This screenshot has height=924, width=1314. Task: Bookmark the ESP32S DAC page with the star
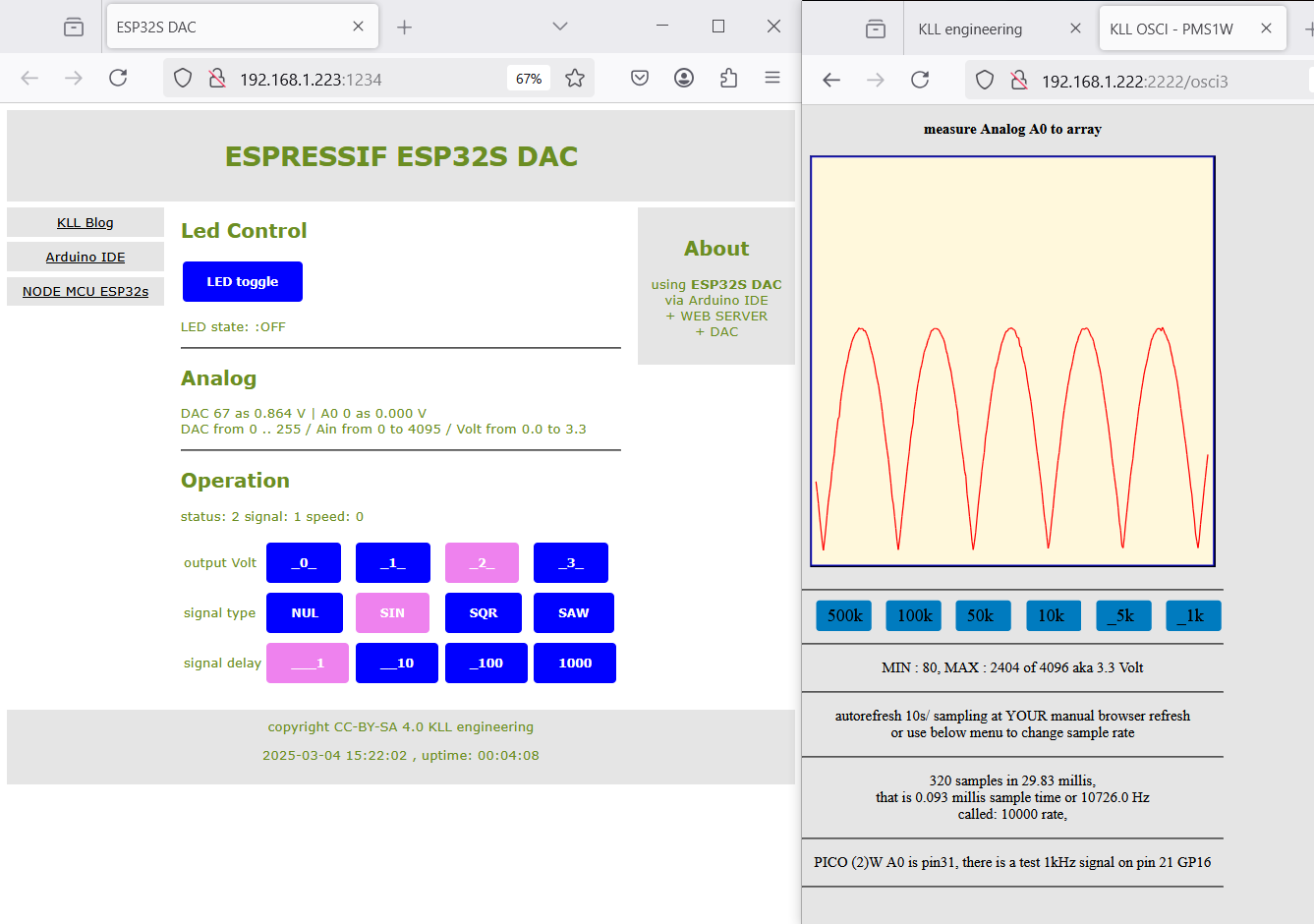click(575, 78)
